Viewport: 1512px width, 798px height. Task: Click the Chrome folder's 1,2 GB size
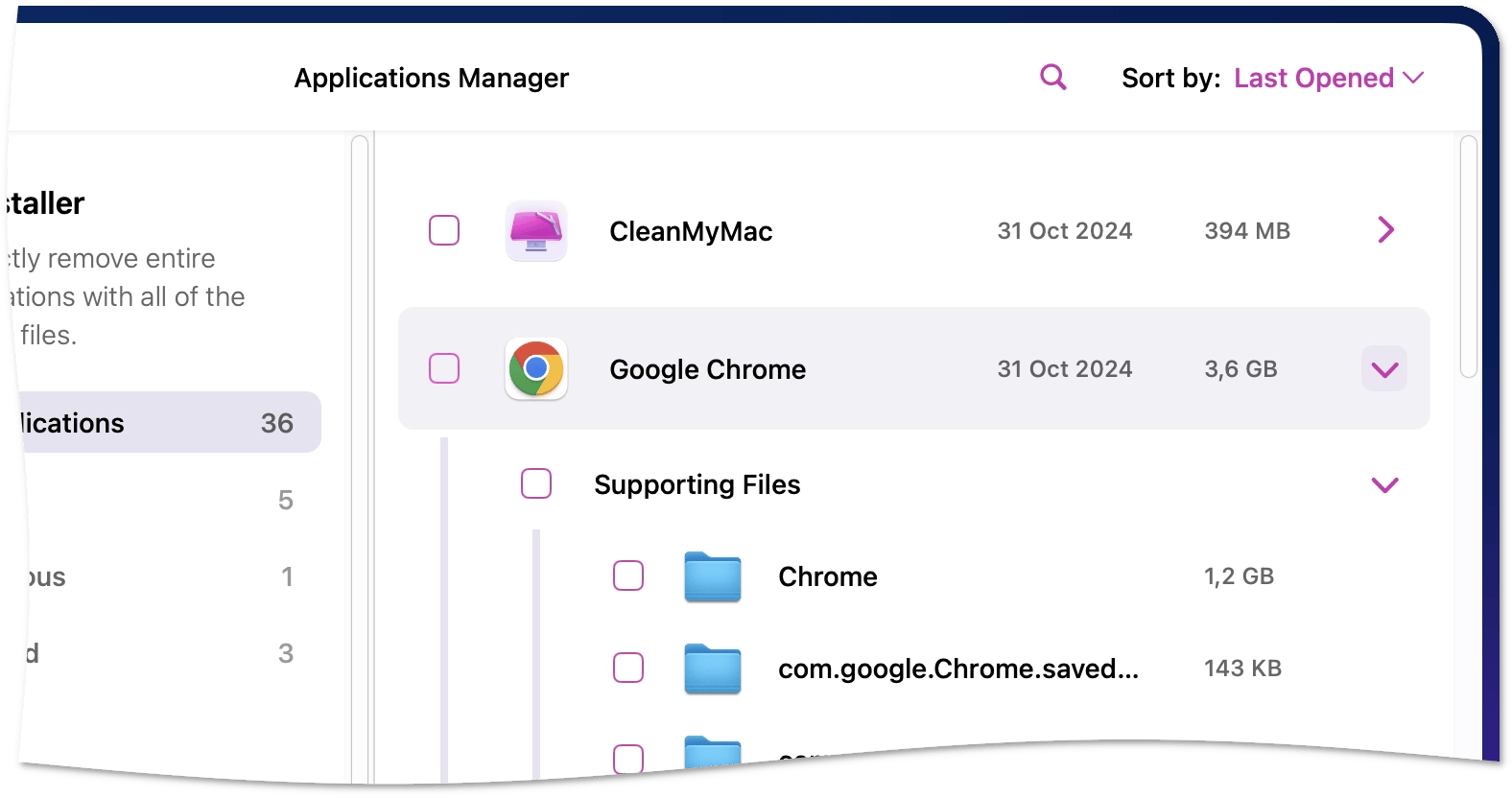pyautogui.click(x=1239, y=576)
